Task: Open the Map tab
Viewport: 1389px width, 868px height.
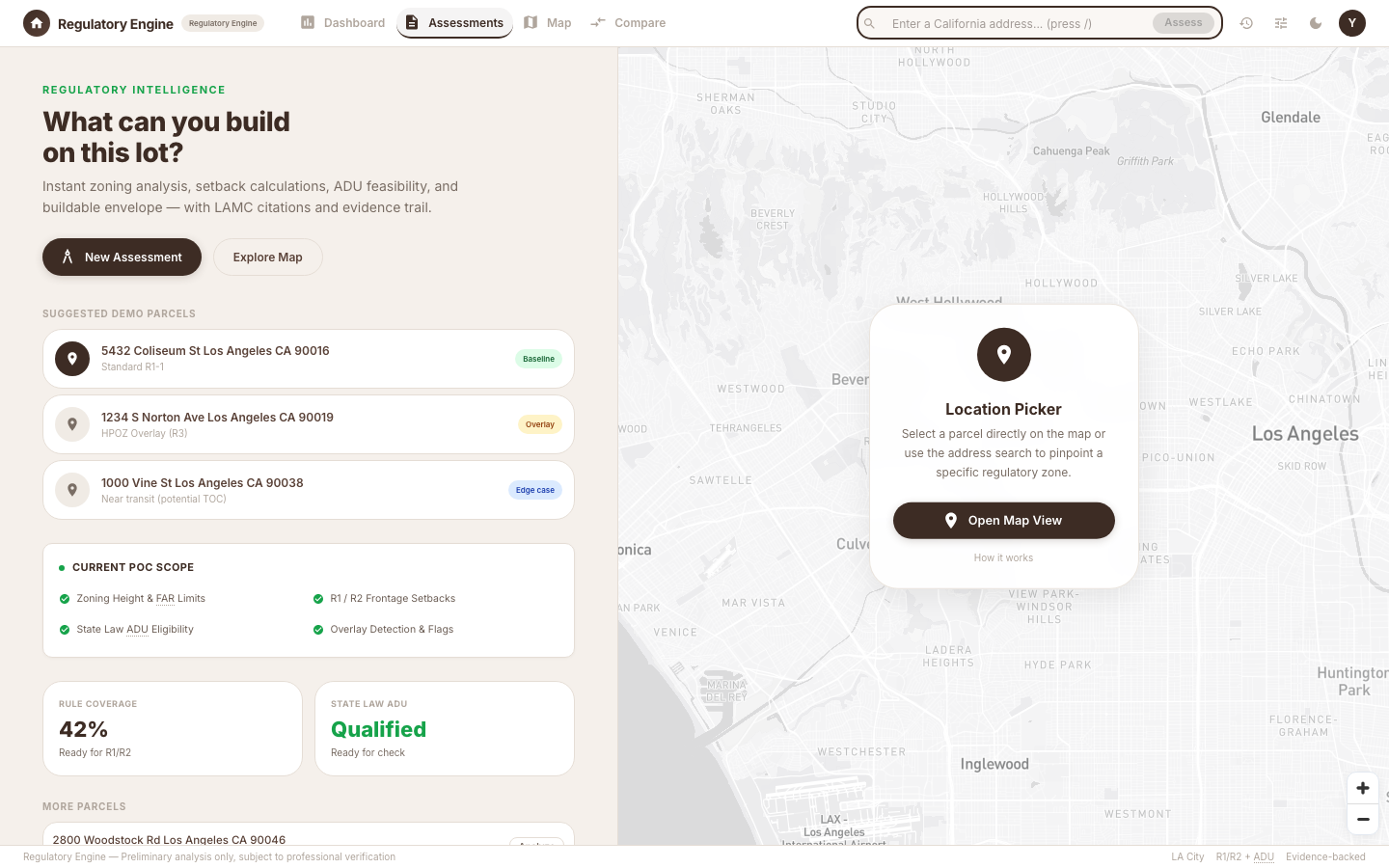Action: [x=548, y=23]
